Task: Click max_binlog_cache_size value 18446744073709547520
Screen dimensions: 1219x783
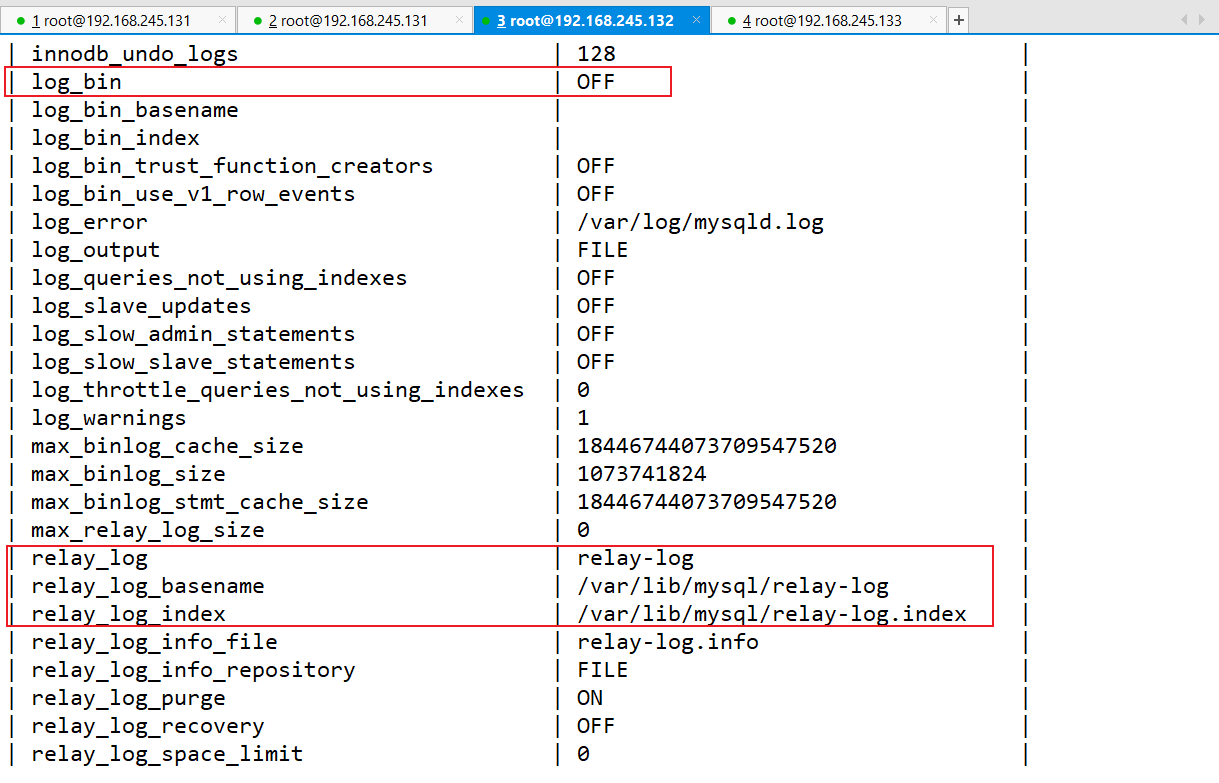Action: click(707, 446)
